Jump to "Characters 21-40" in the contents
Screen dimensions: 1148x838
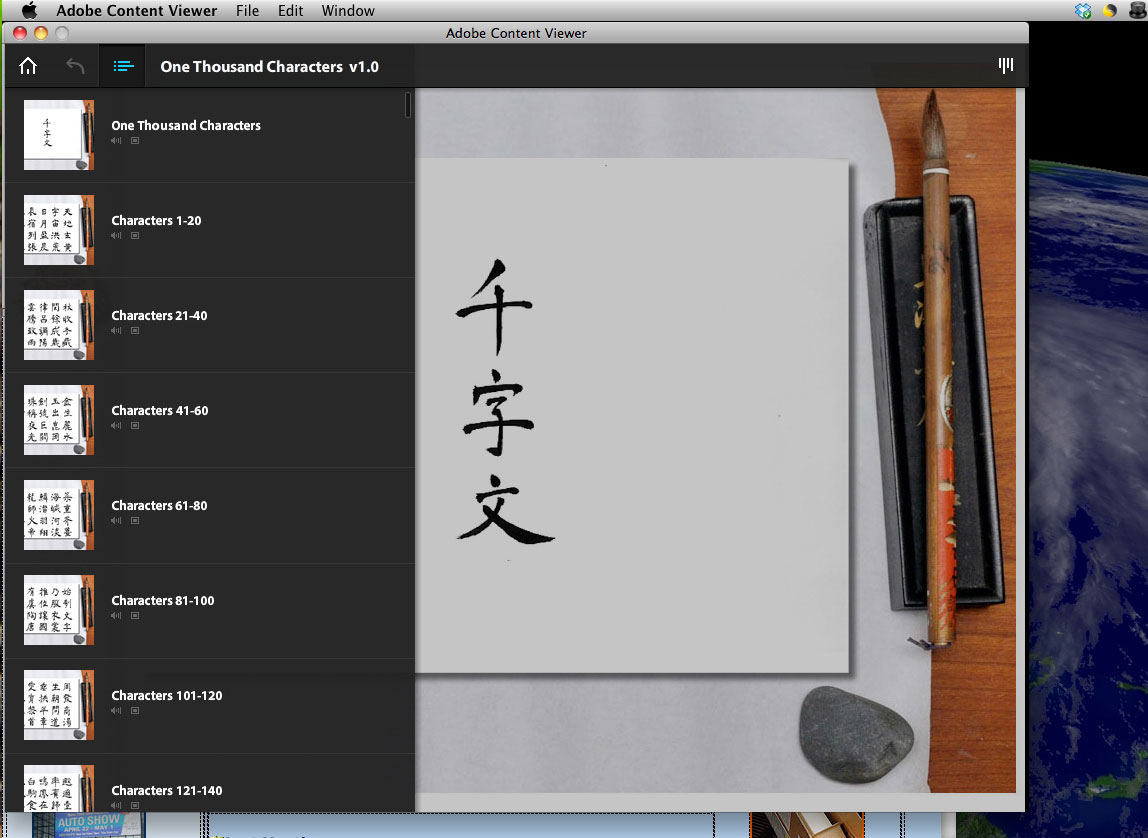[x=159, y=315]
